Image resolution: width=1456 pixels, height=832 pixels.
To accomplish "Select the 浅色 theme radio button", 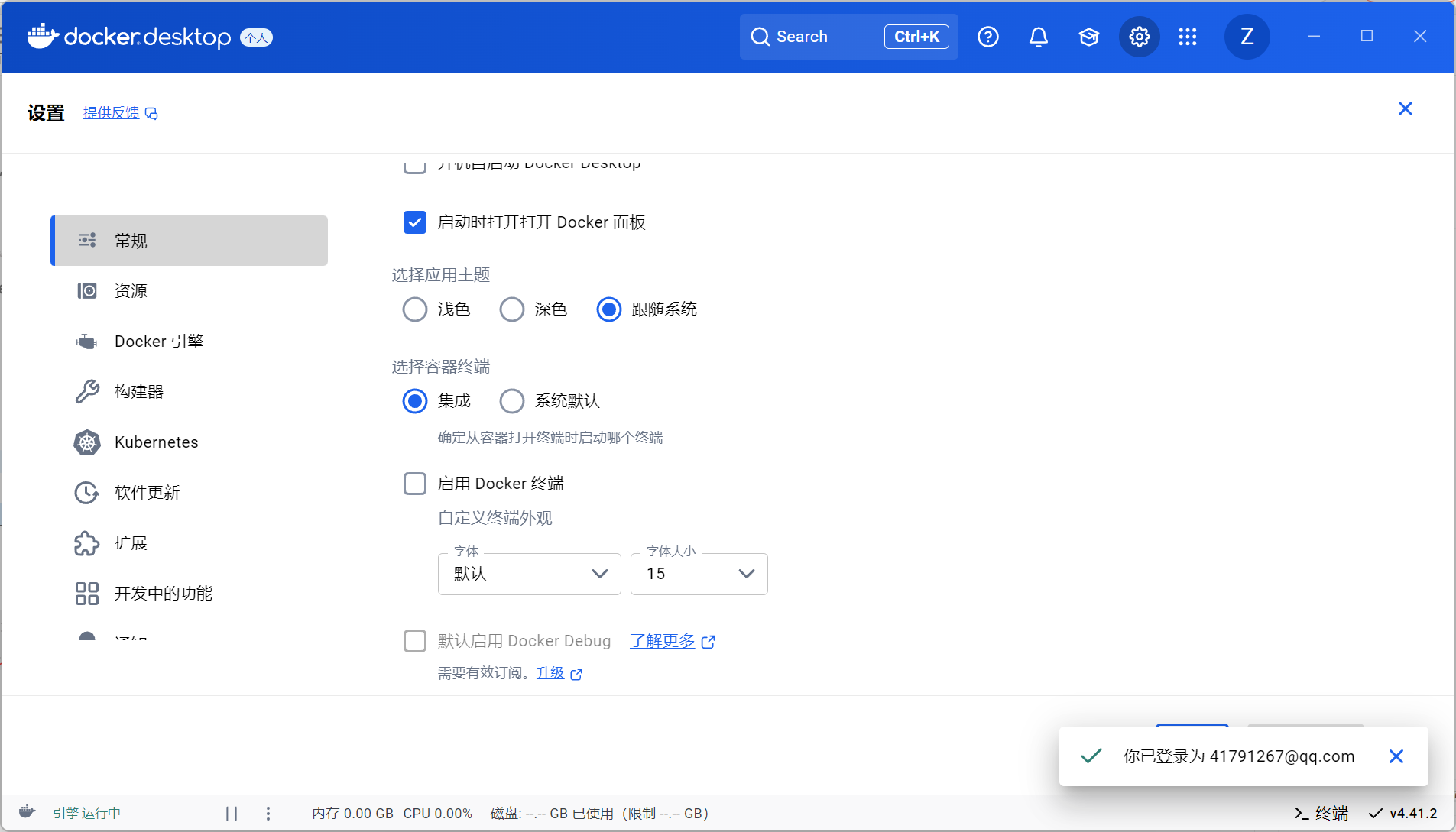I will coord(415,309).
